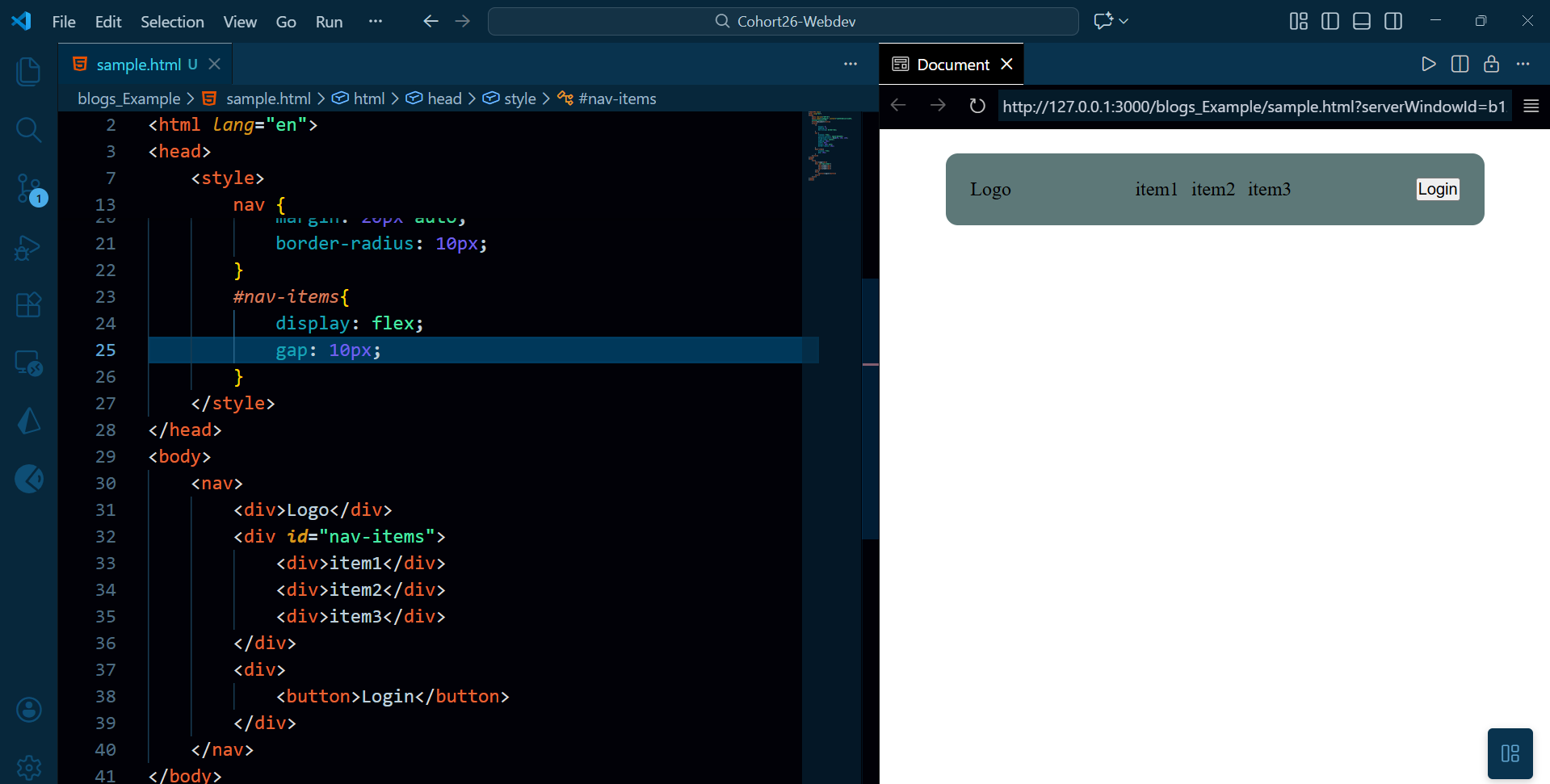The height and width of the screenshot is (784, 1550).
Task: Toggle the panel visibility
Action: pos(1362,21)
